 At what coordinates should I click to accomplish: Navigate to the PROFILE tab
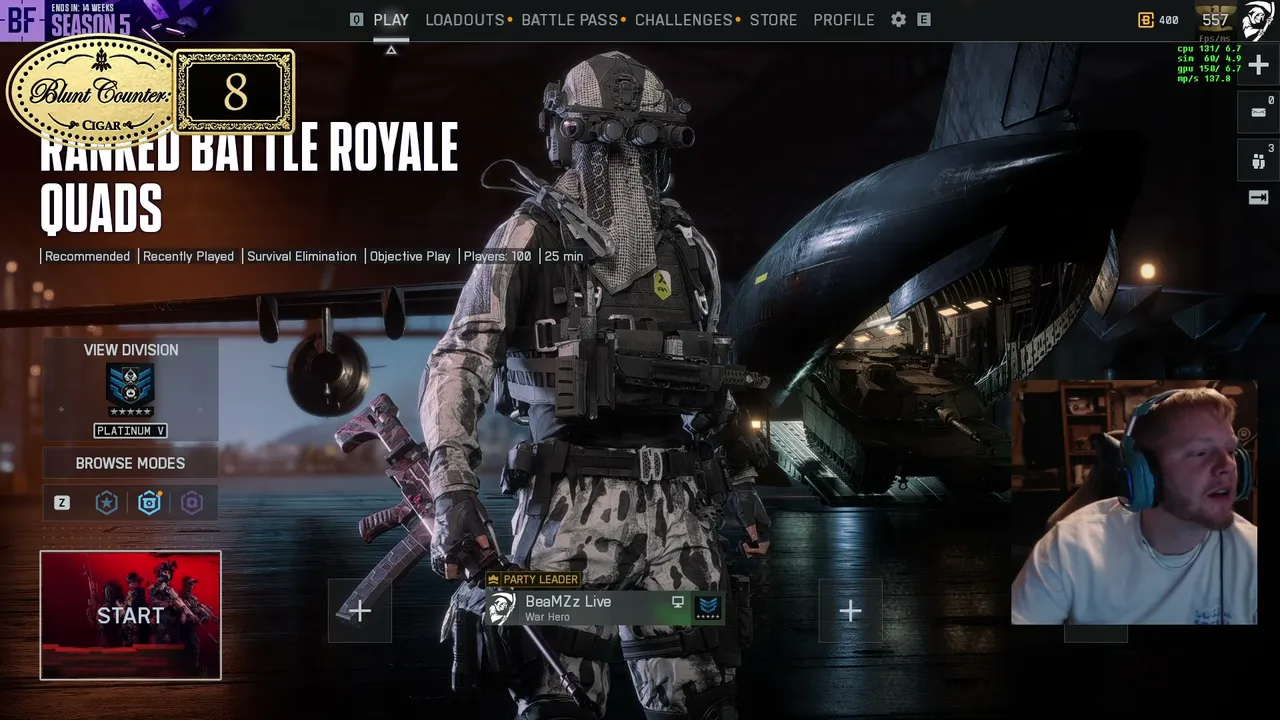click(x=844, y=20)
